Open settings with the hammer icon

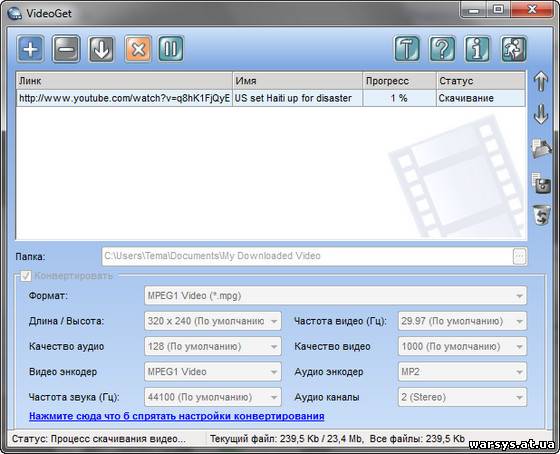coord(407,49)
